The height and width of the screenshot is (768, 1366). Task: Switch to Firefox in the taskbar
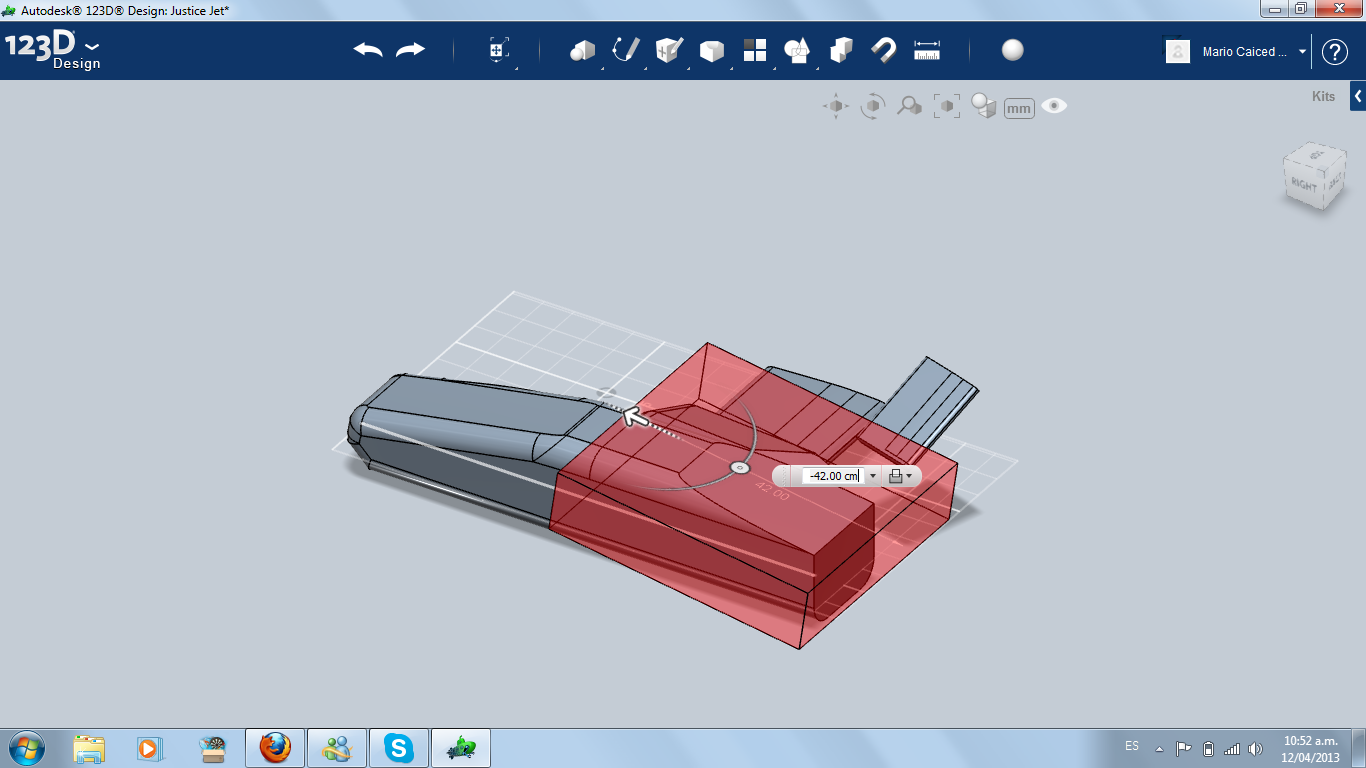[274, 748]
